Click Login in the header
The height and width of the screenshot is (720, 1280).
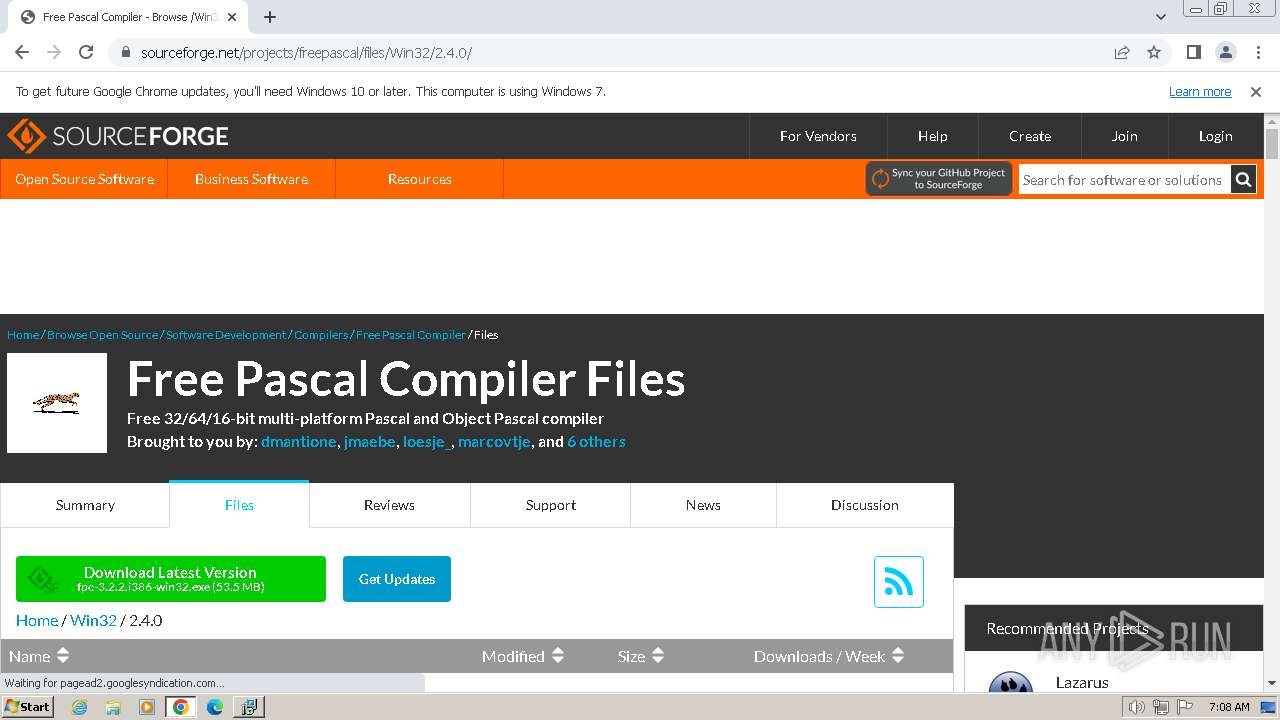[1216, 136]
